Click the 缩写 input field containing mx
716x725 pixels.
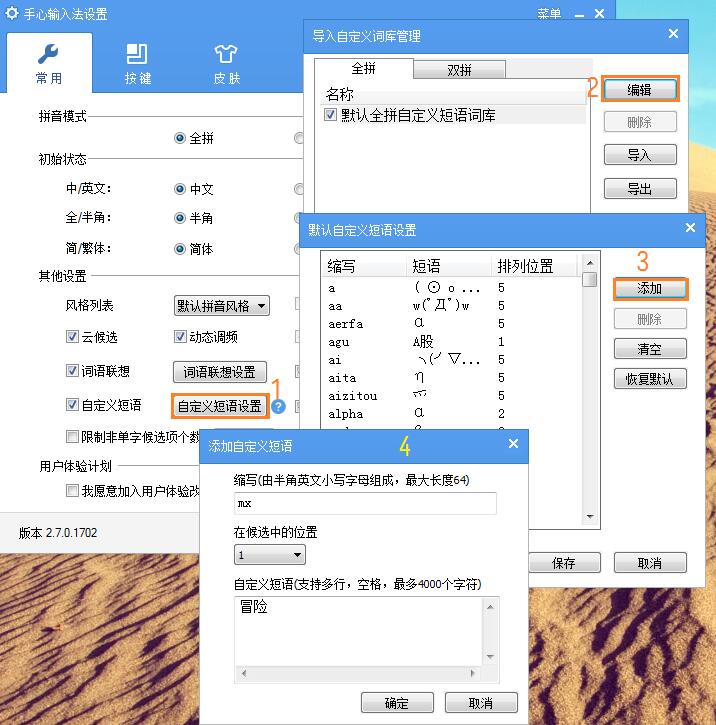click(365, 503)
